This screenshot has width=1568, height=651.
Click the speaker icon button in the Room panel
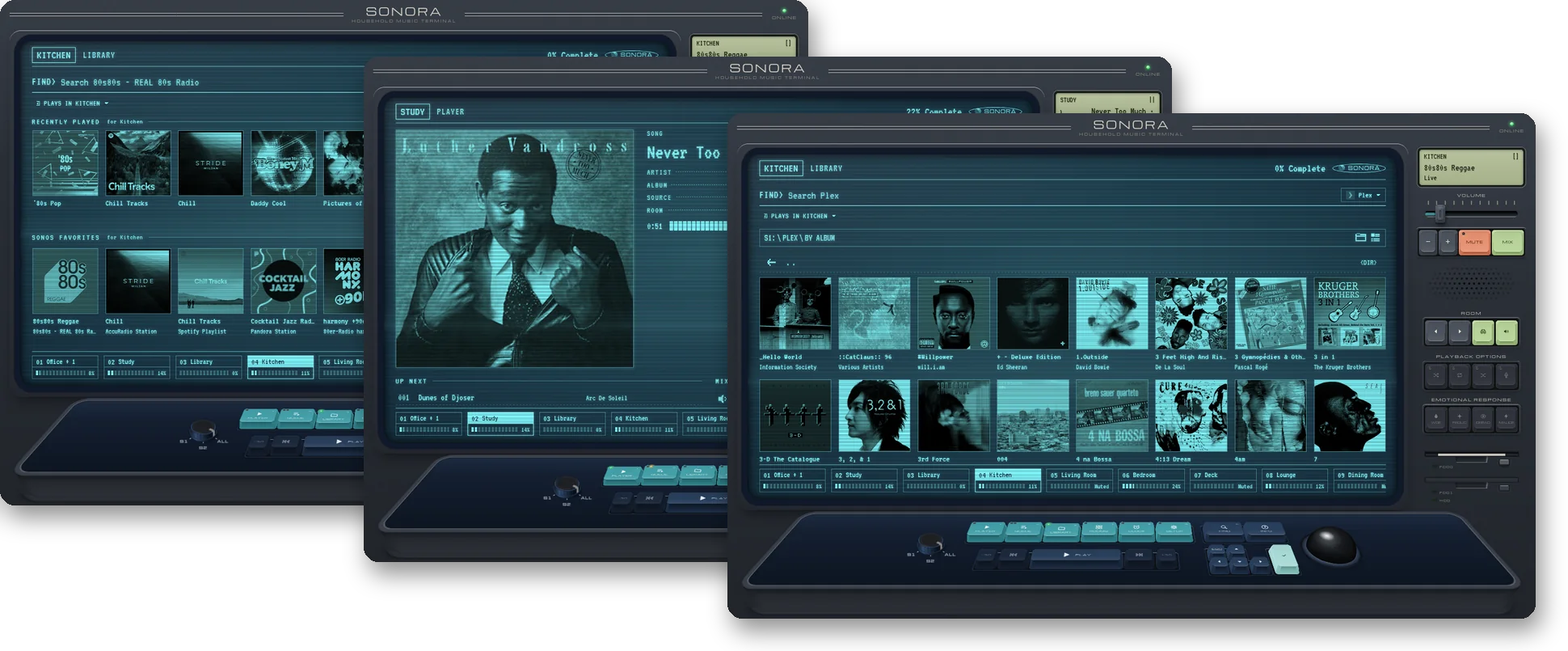(1507, 332)
